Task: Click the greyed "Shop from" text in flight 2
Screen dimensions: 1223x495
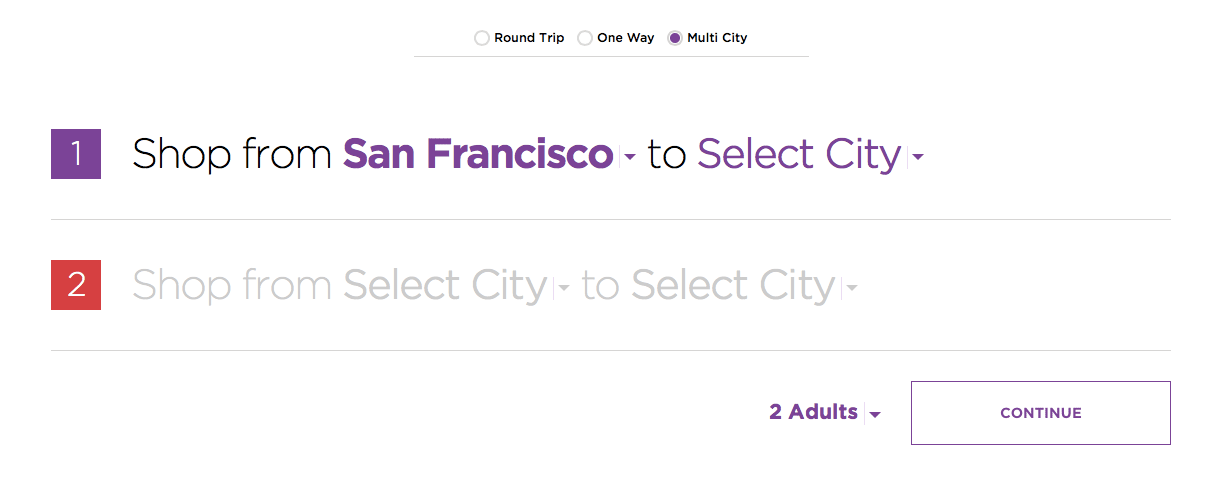Action: point(232,286)
